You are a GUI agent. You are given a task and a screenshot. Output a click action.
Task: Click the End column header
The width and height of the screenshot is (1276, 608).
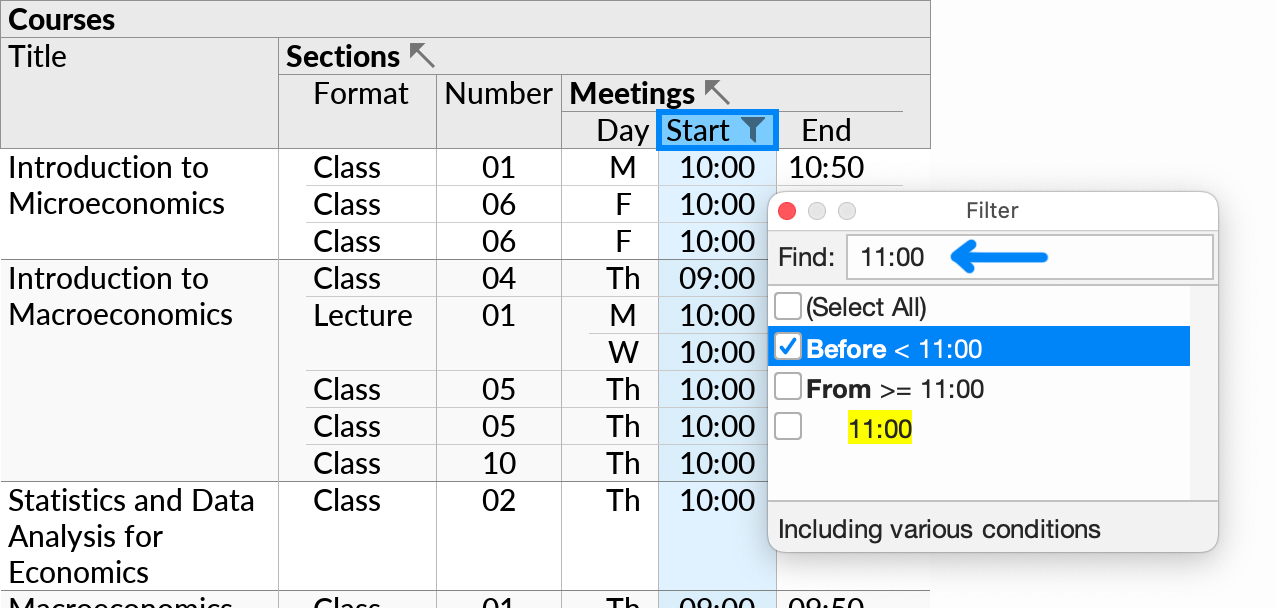pyautogui.click(x=826, y=130)
